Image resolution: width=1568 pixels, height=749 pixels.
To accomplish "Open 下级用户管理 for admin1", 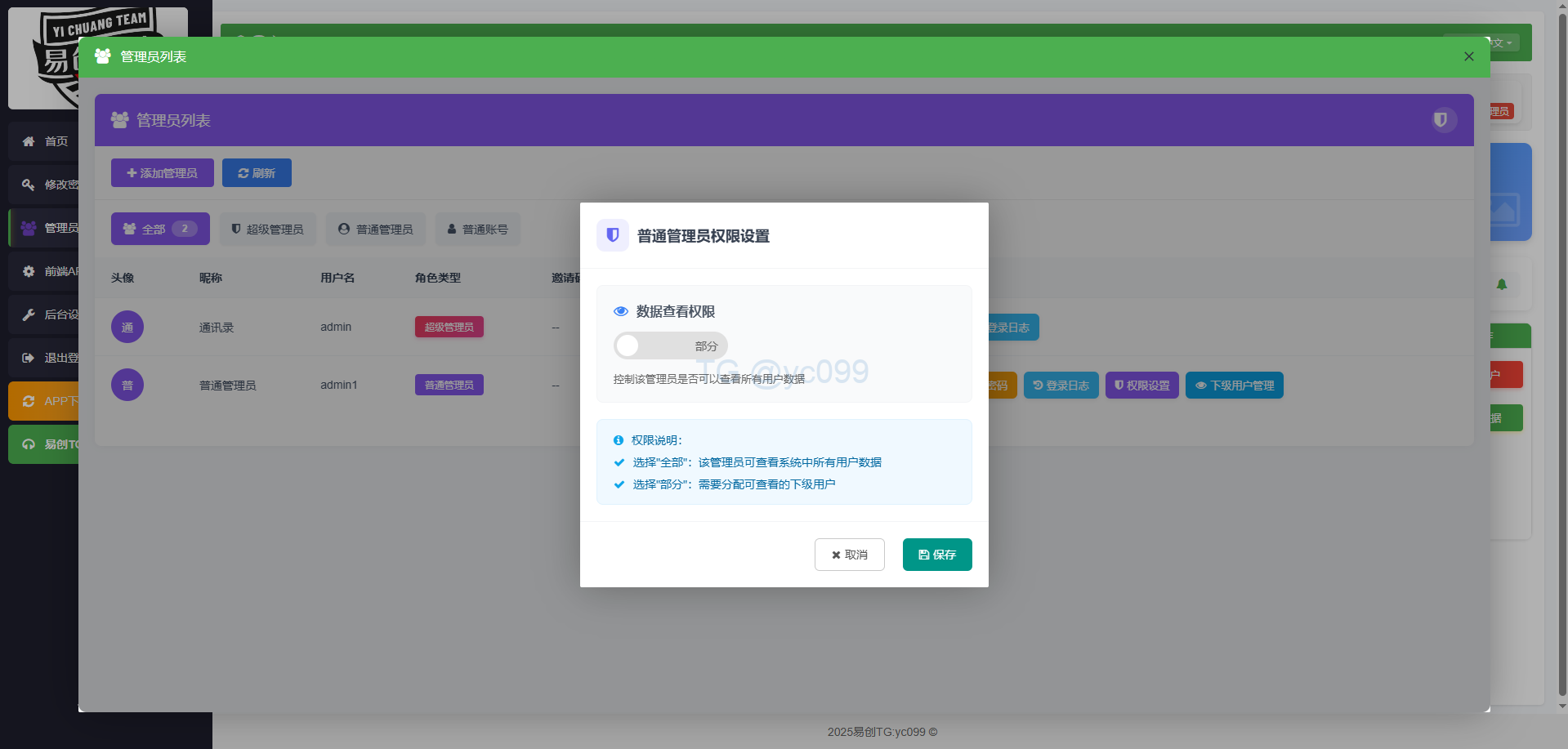I will tap(1234, 386).
